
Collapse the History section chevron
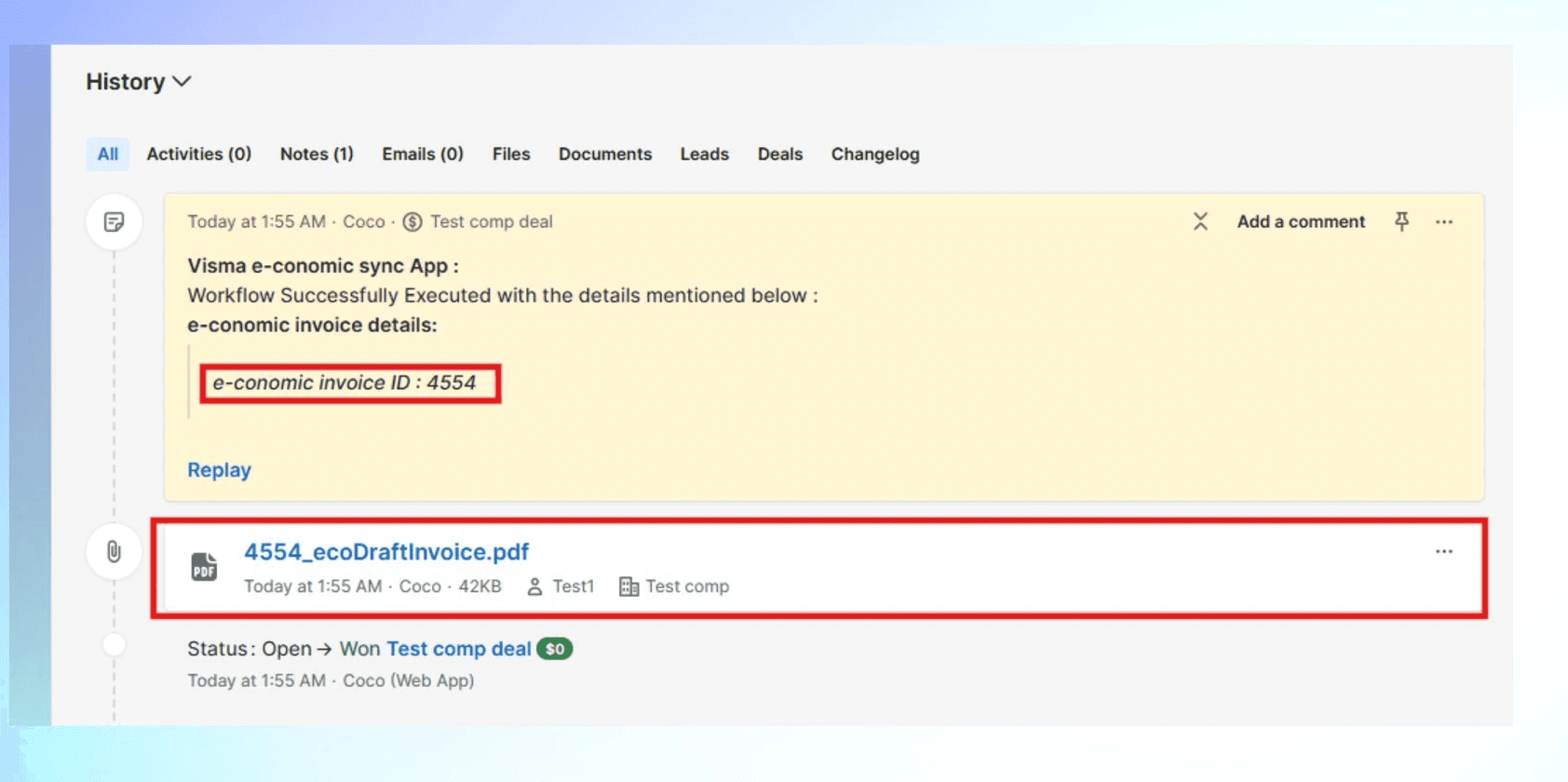pyautogui.click(x=182, y=82)
